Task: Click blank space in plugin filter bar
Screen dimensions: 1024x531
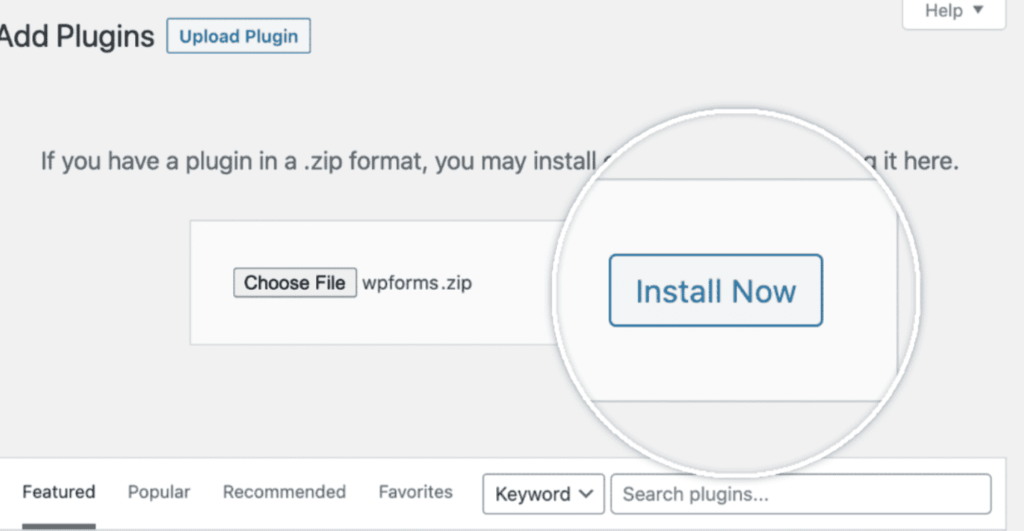Action: [x=466, y=518]
